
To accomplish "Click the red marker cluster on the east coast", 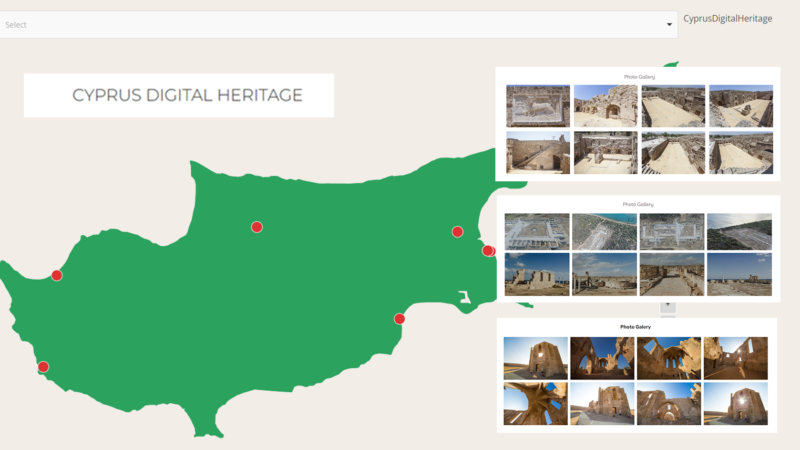I will click(x=489, y=250).
